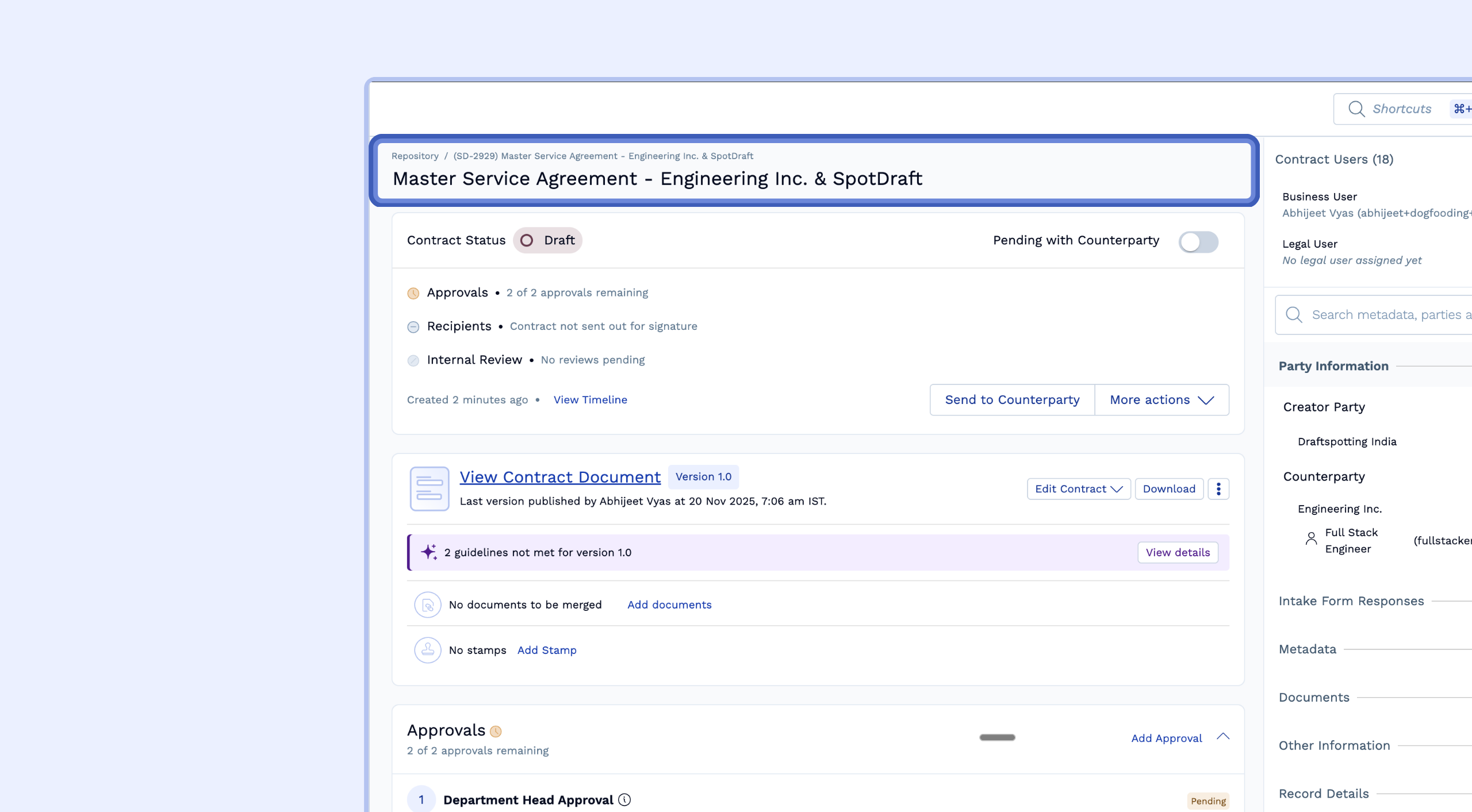1472x812 pixels.
Task: Open the Intake Form Responses section
Action: point(1351,601)
